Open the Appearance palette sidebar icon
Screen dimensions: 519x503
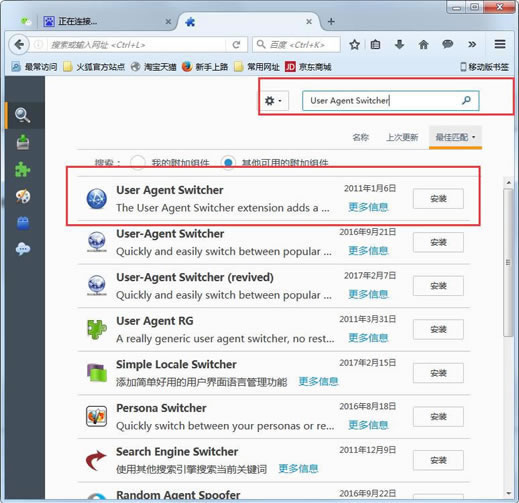pyautogui.click(x=23, y=196)
